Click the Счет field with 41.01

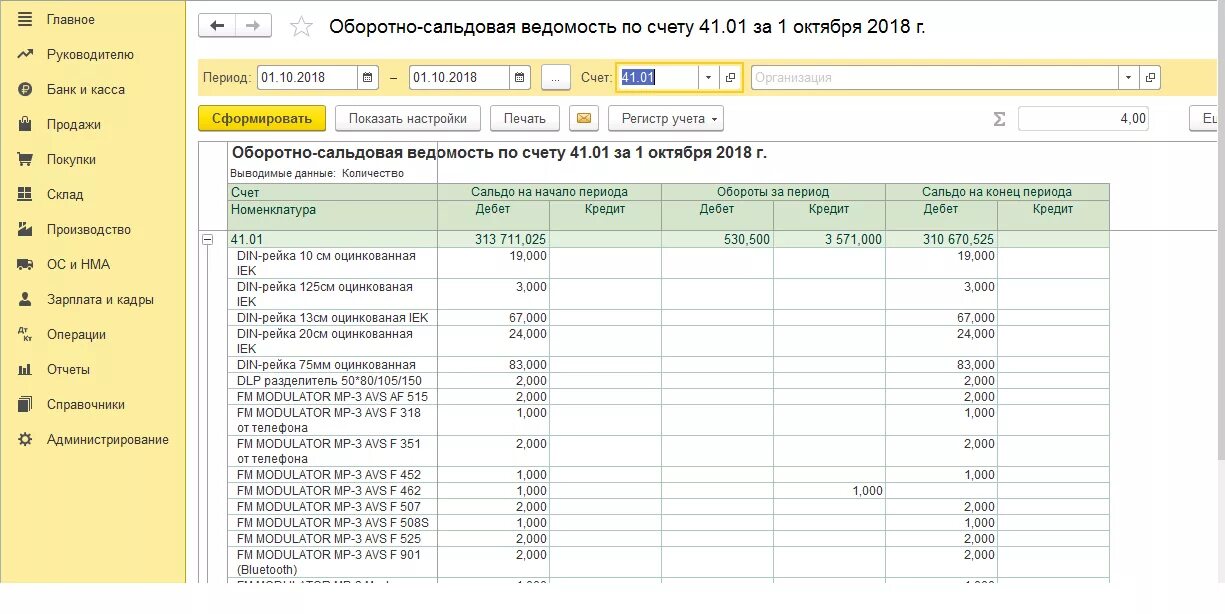658,77
